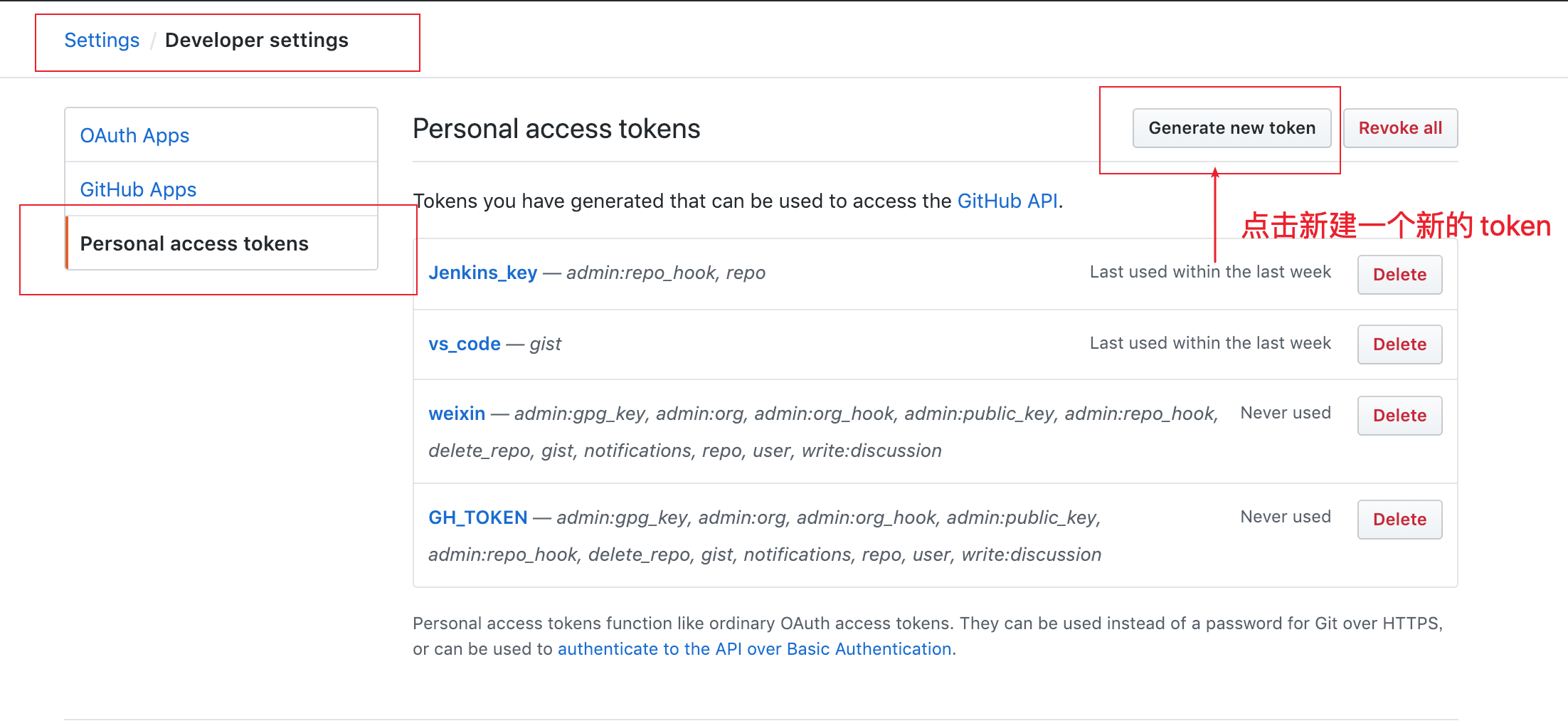Image resolution: width=1568 pixels, height=726 pixels.
Task: Open the Jenkins_key token
Action: point(482,273)
